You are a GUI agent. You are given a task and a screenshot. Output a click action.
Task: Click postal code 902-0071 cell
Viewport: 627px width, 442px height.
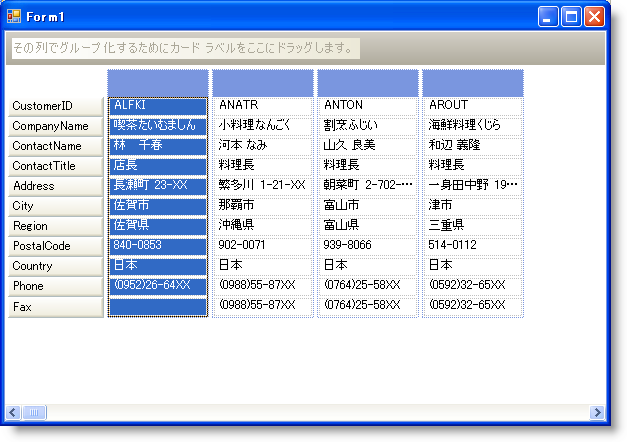click(x=263, y=246)
